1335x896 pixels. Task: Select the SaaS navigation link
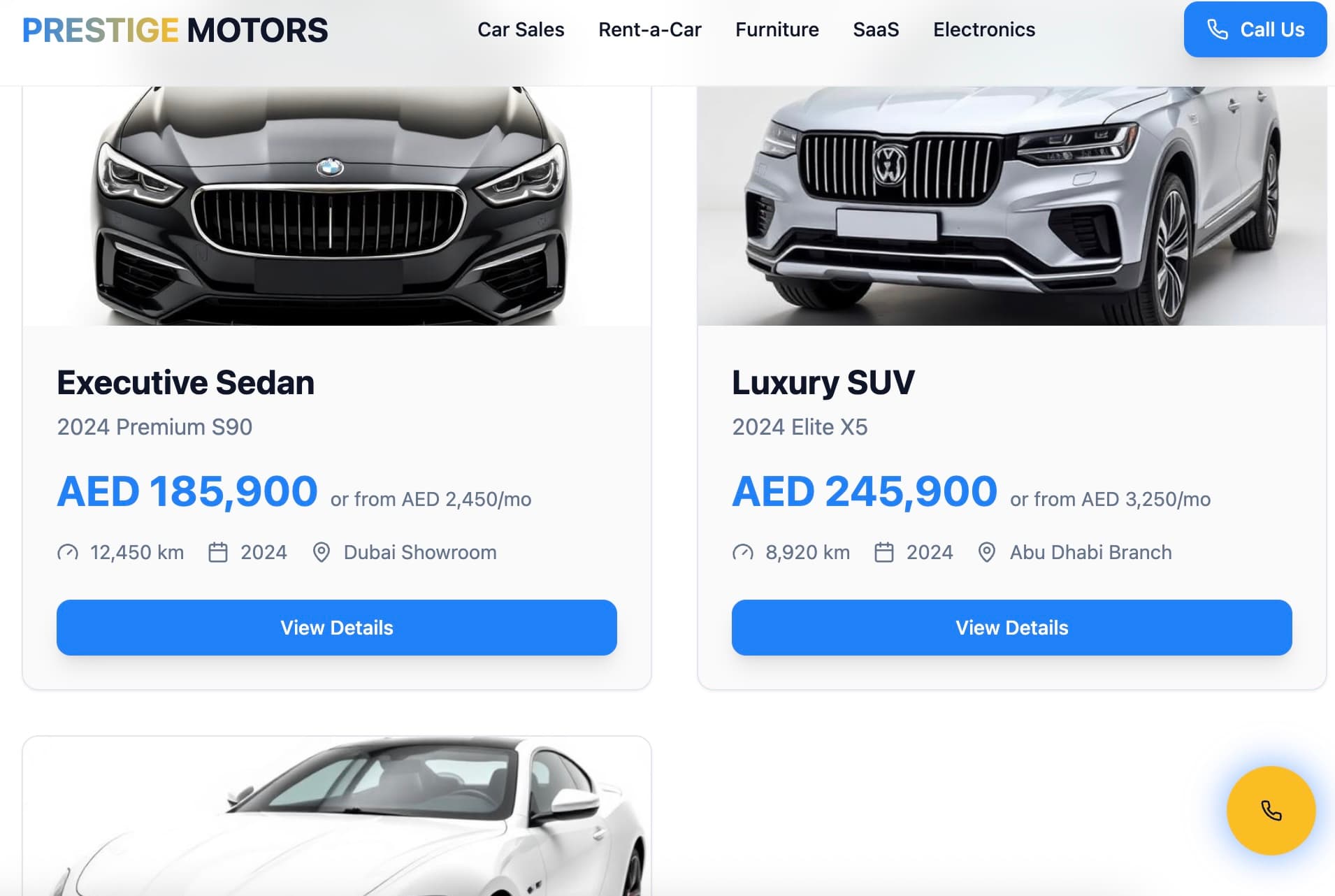(x=876, y=29)
